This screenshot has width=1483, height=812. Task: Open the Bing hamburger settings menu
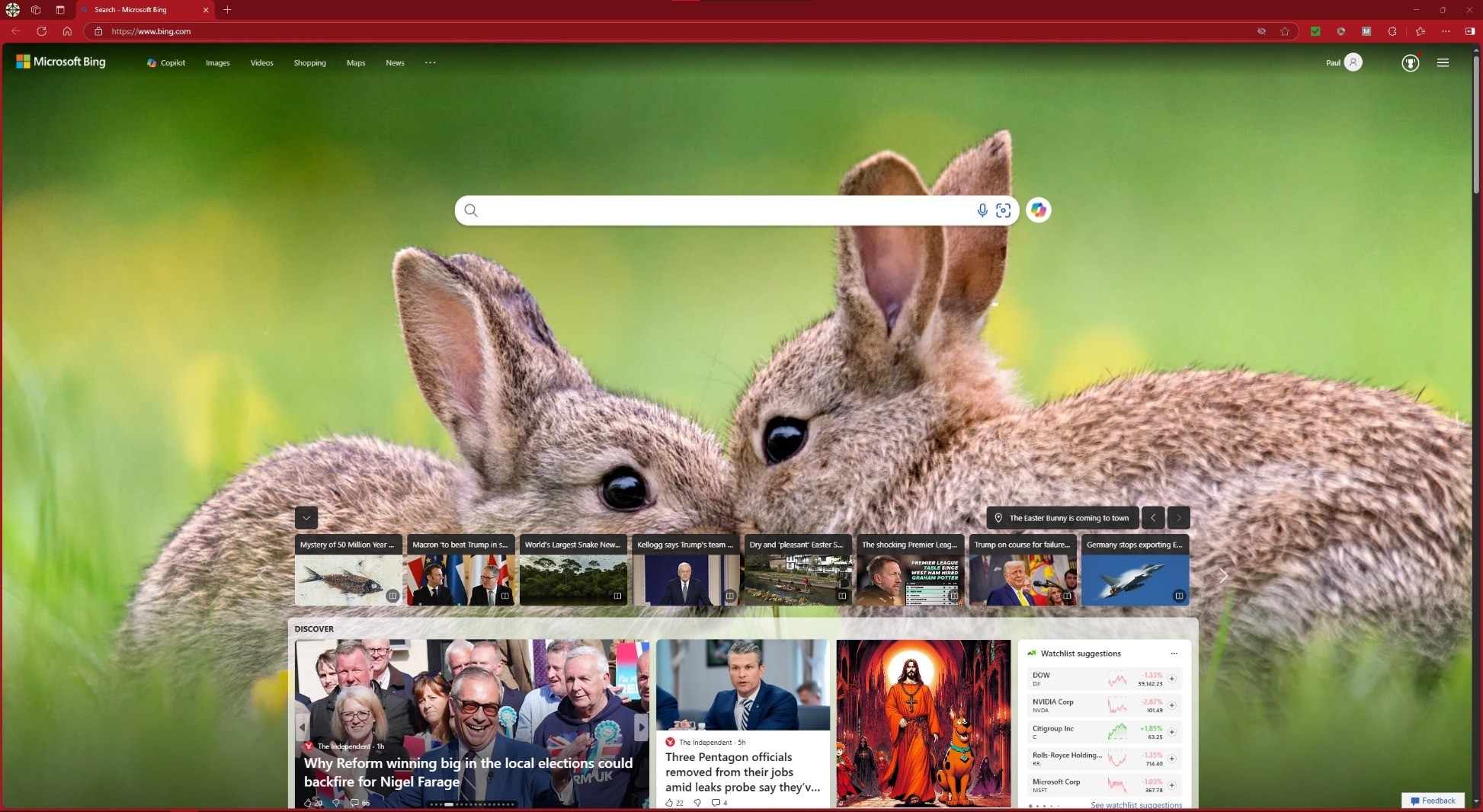coord(1443,62)
